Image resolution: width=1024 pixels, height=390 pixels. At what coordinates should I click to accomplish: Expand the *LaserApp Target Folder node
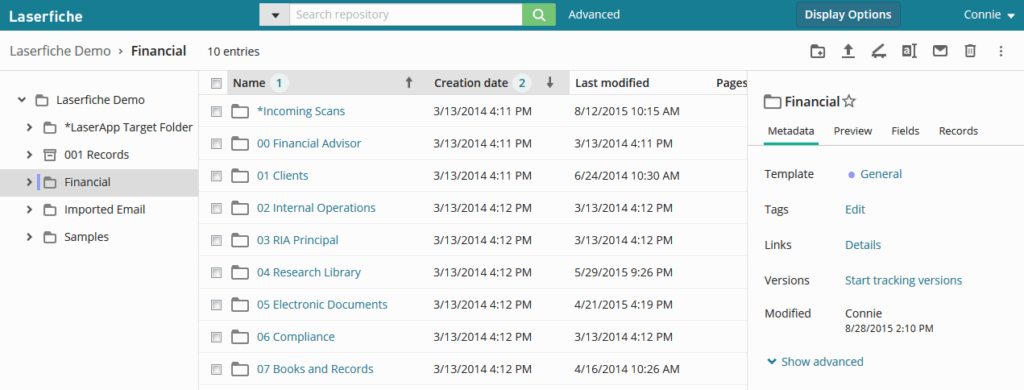(29, 127)
